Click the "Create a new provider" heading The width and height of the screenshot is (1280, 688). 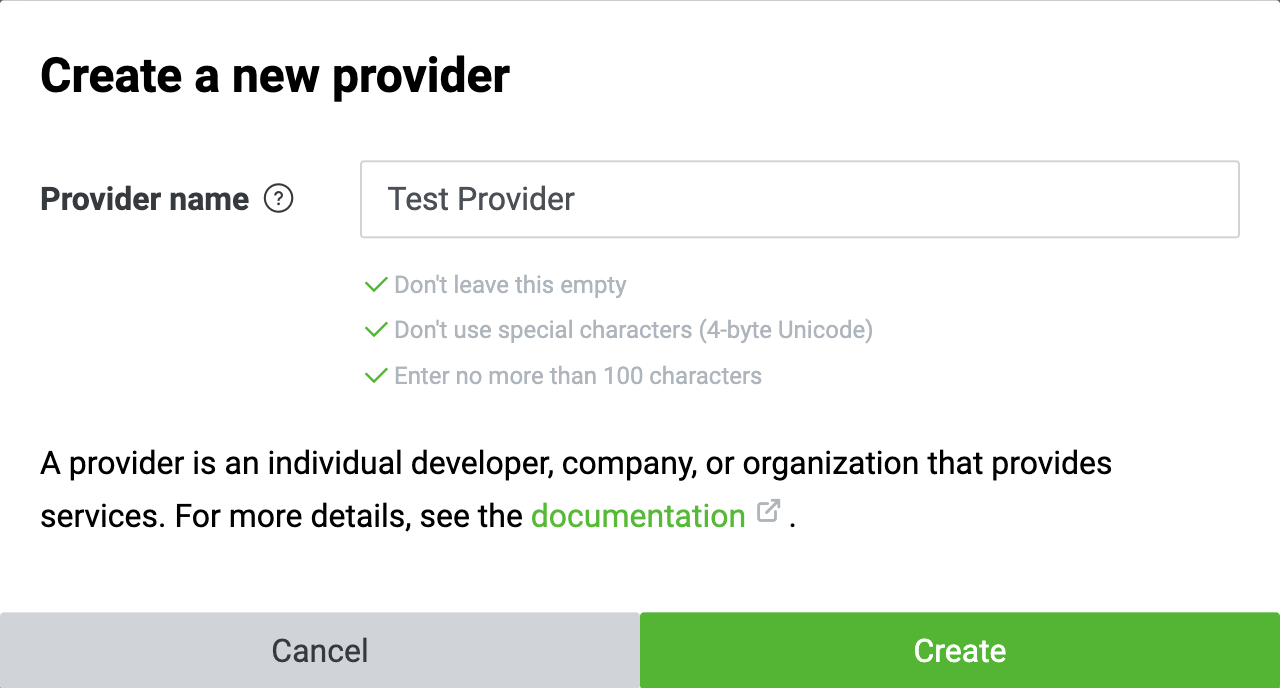tap(275, 76)
